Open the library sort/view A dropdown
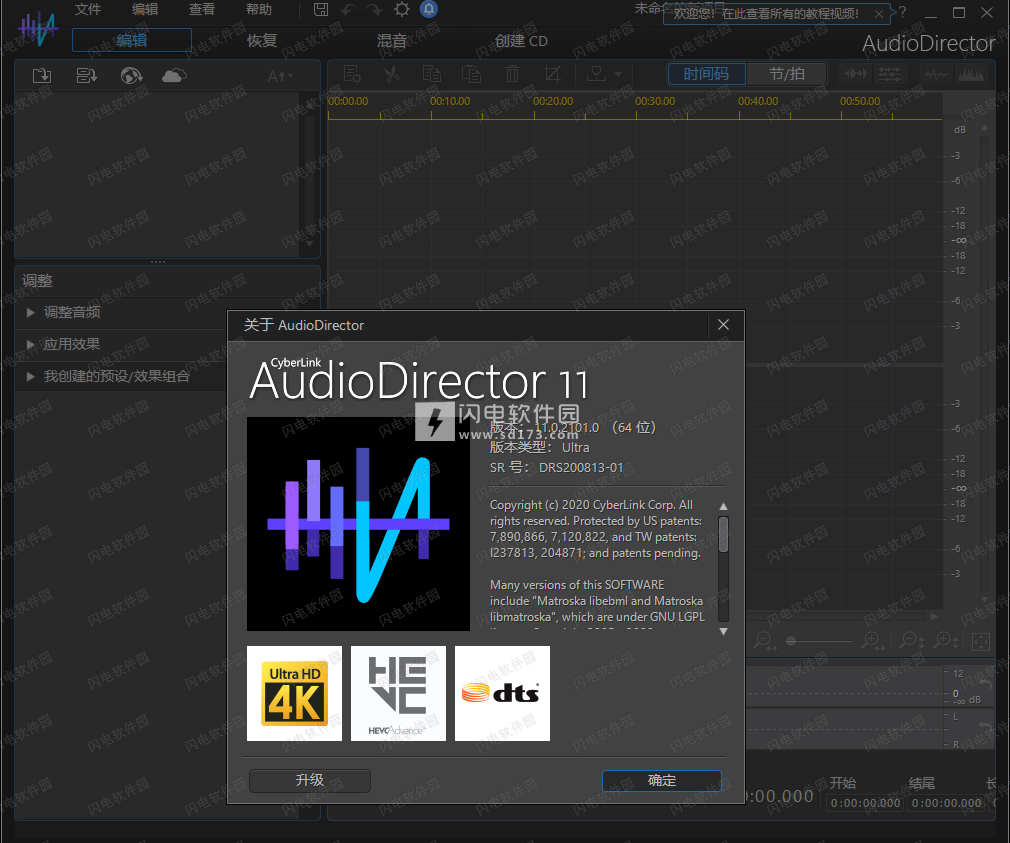This screenshot has width=1010, height=843. click(280, 76)
